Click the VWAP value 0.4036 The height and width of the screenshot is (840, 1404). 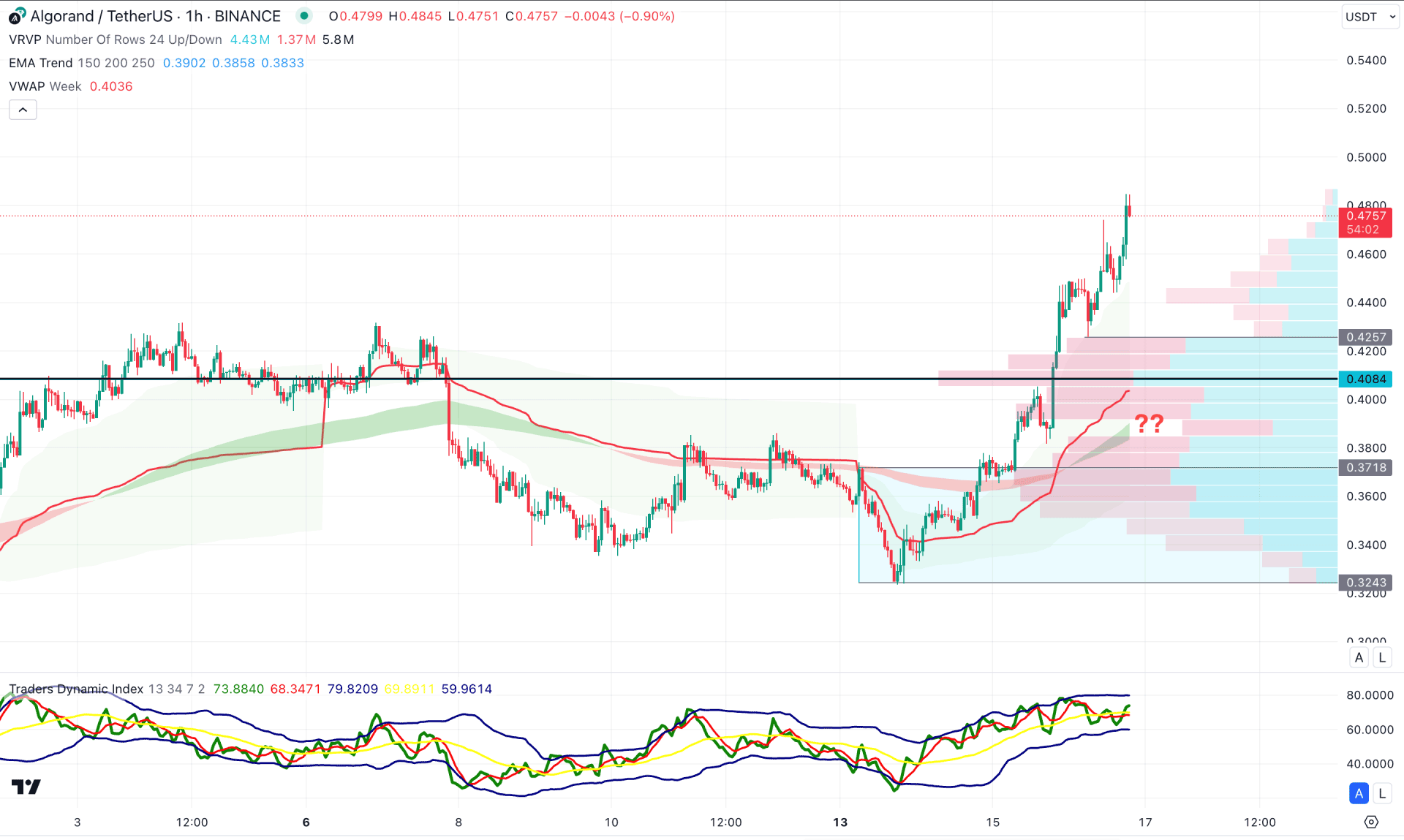click(x=111, y=86)
